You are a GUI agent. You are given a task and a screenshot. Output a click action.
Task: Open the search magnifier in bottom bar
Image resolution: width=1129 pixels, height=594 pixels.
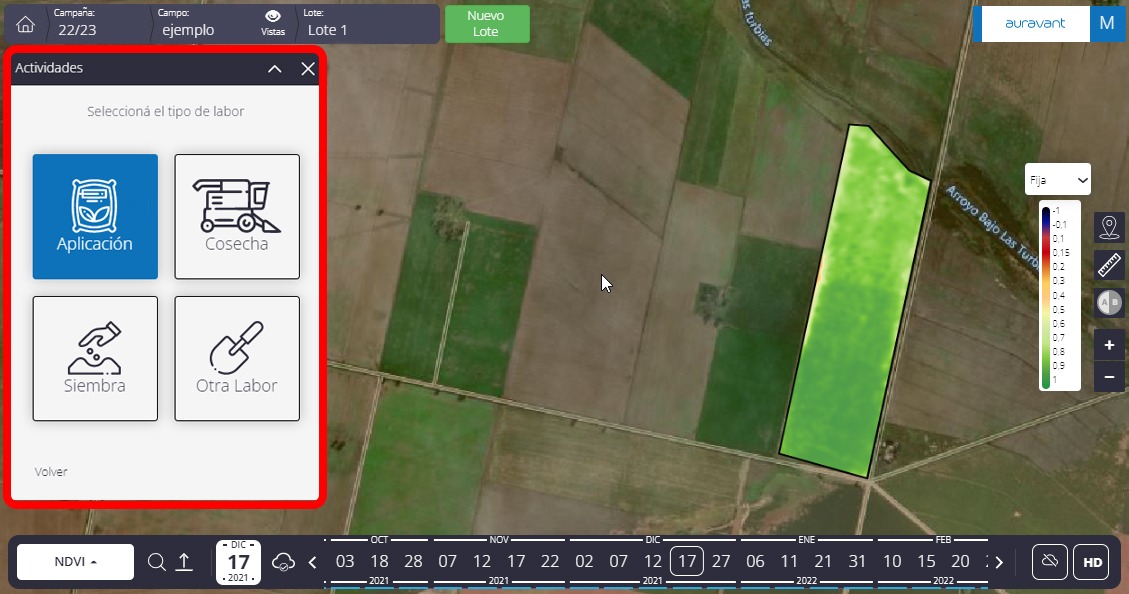point(156,562)
